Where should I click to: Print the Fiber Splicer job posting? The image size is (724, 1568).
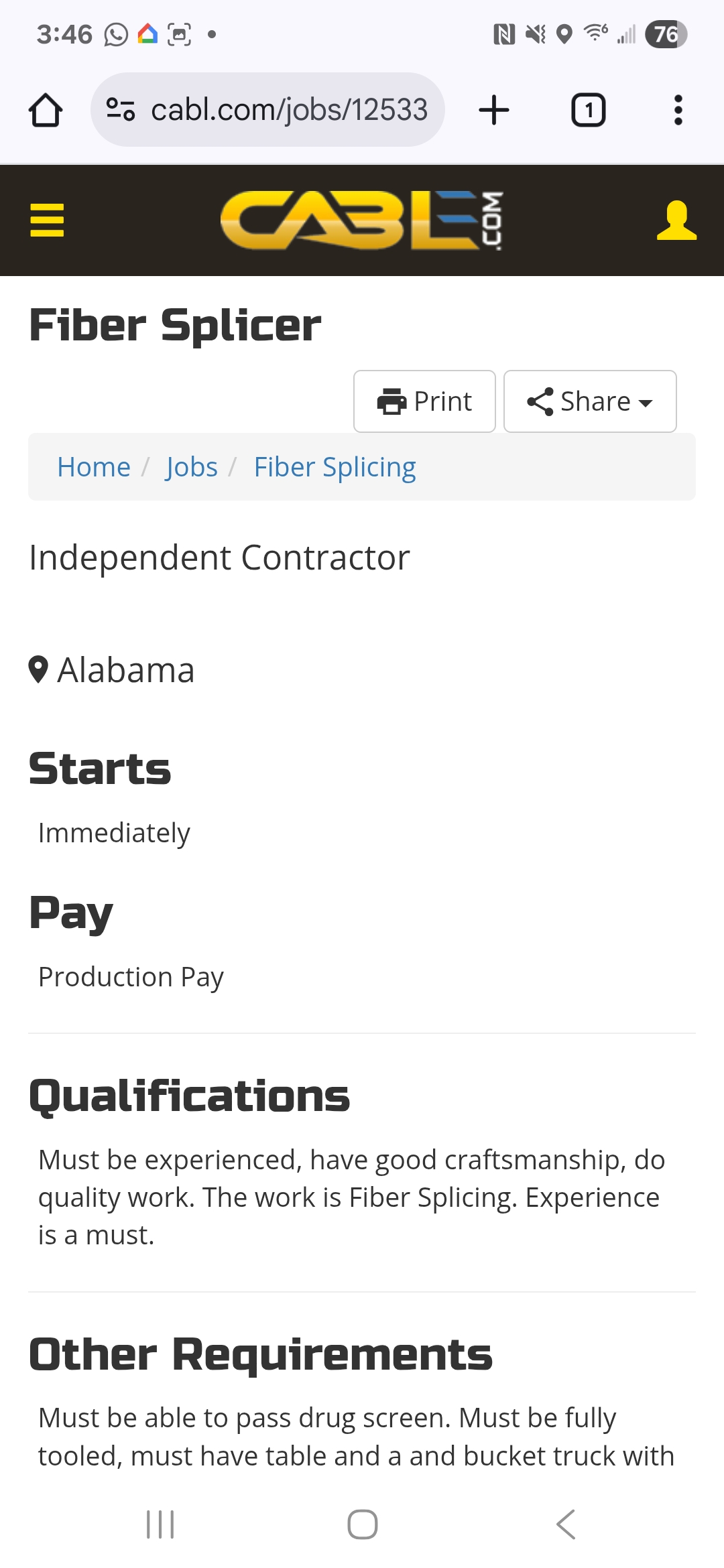coord(424,401)
